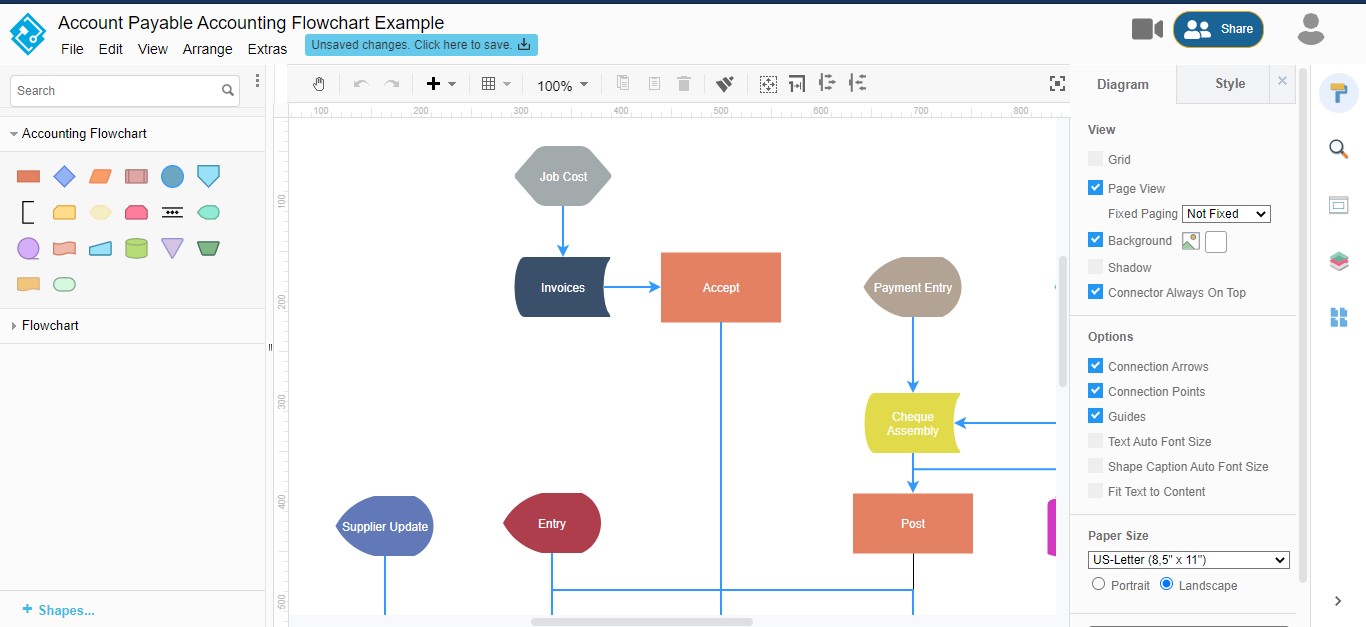Viewport: 1366px width, 627px height.
Task: Click the More Shapes link
Action: [60, 610]
